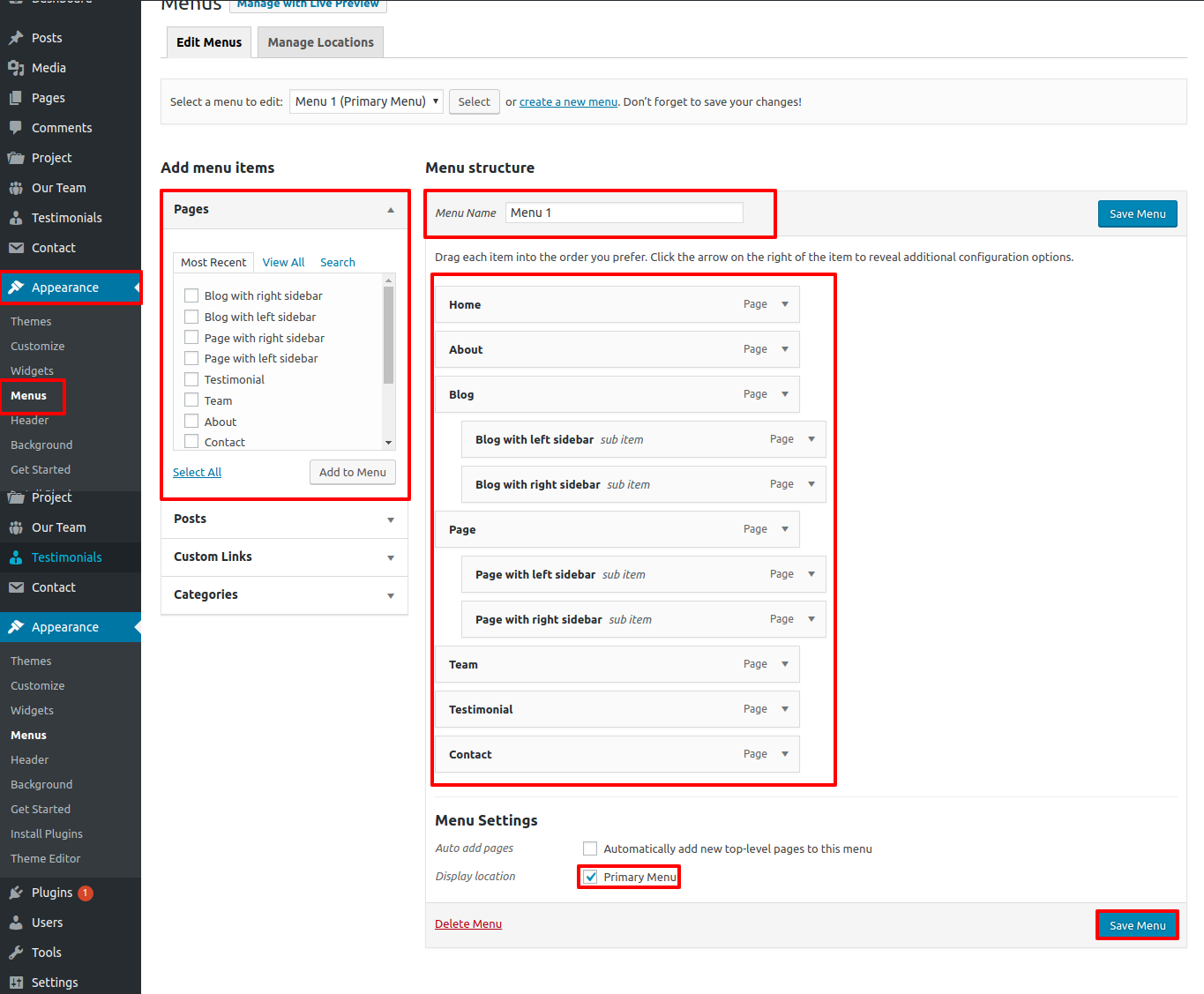Click the Pages icon in the sidebar

[x=16, y=98]
